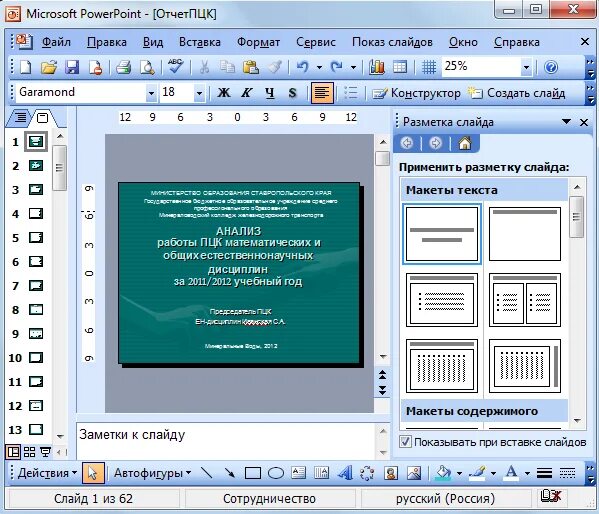
Task: Select the Rectangle drawing tool
Action: pyautogui.click(x=253, y=473)
